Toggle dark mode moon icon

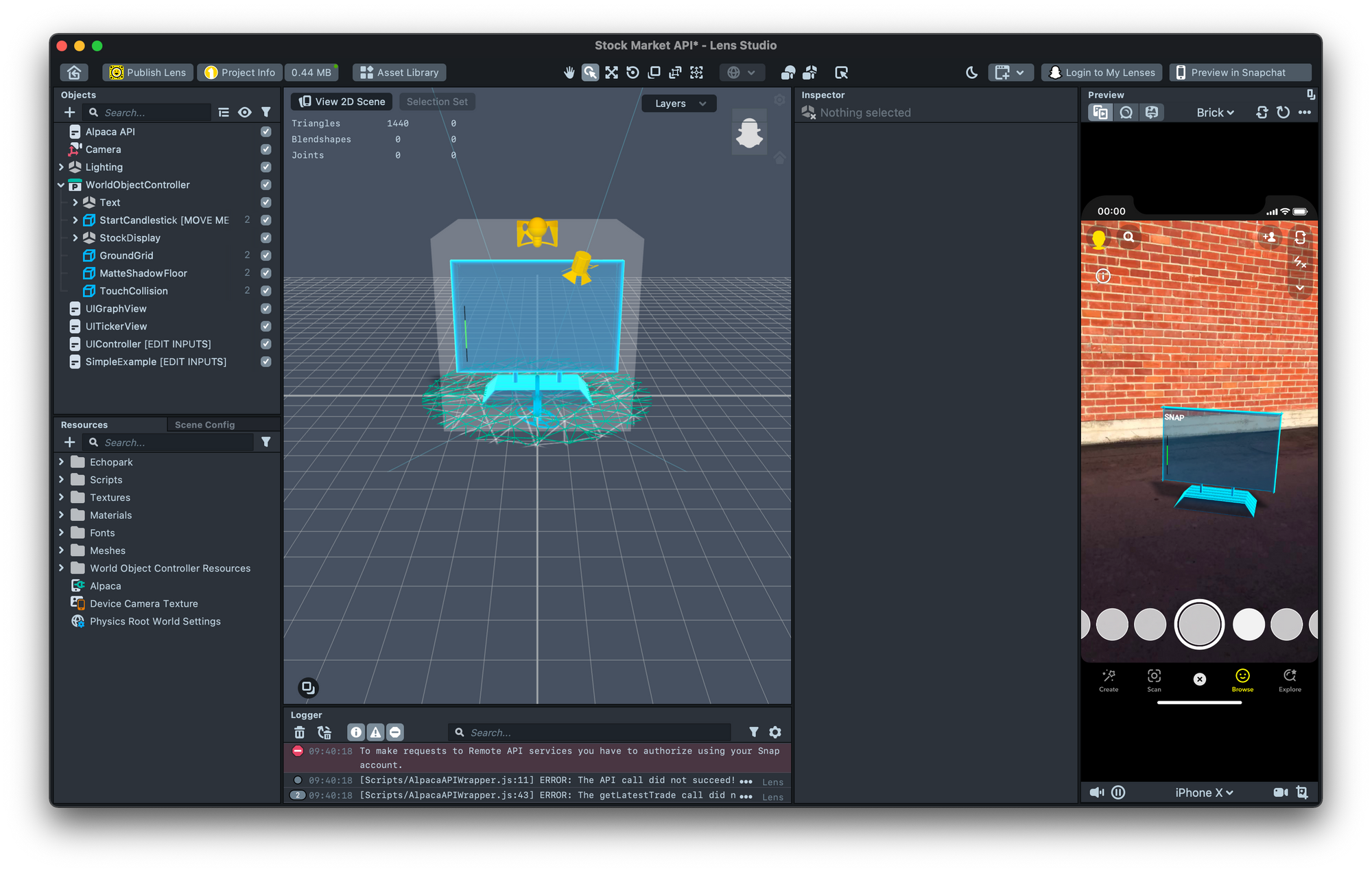click(x=971, y=72)
